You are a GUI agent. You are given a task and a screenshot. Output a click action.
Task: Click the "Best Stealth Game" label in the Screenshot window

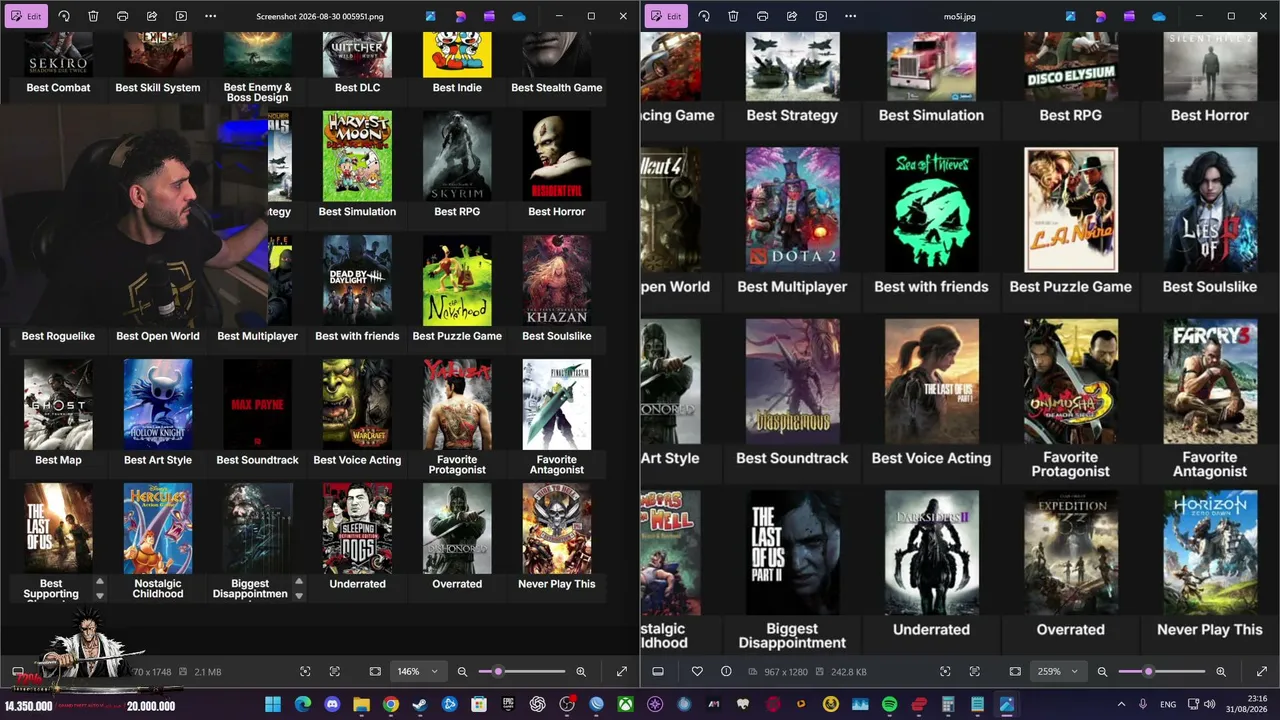pyautogui.click(x=557, y=88)
